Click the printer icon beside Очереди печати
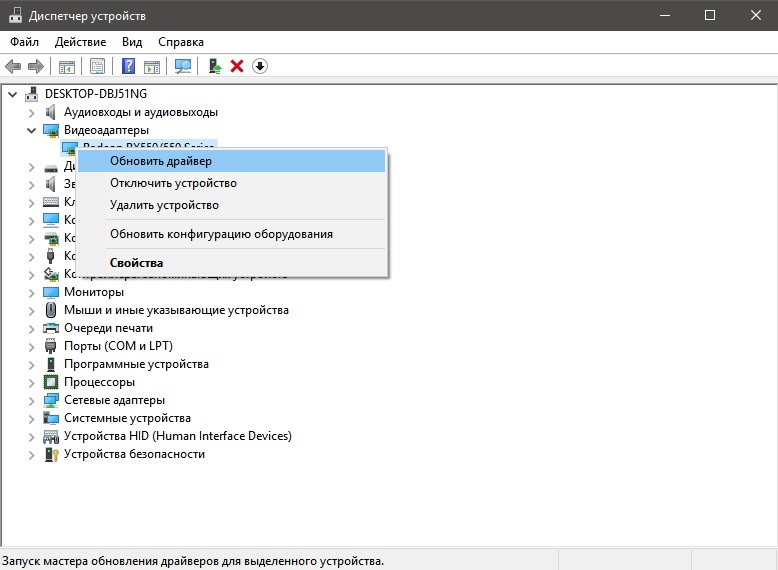778x570 pixels. click(x=51, y=328)
